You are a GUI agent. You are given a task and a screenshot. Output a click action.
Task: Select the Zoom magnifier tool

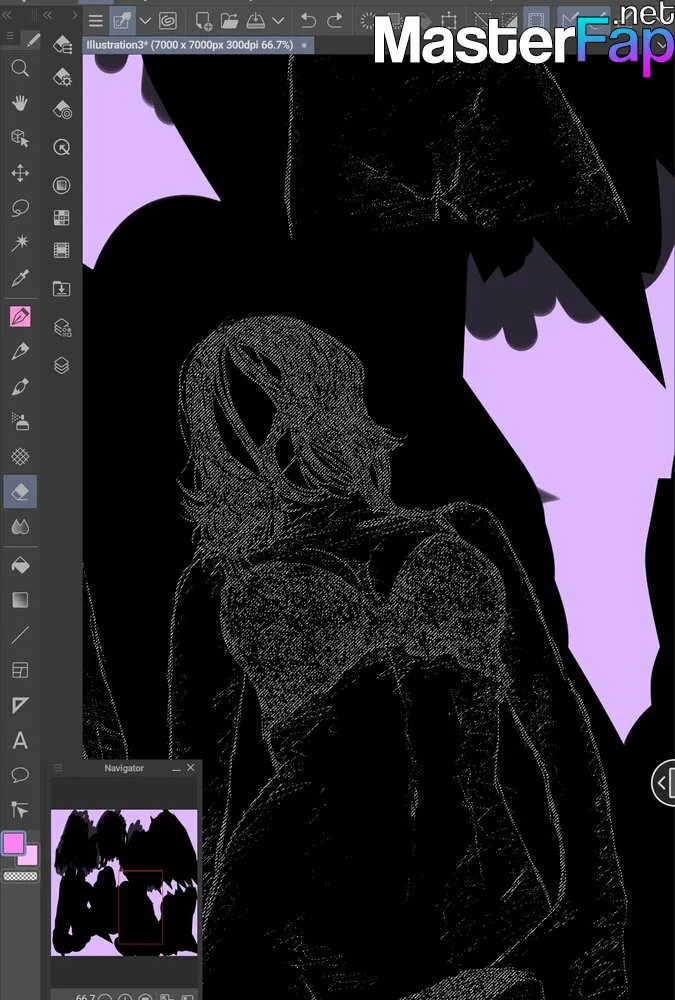pos(20,68)
